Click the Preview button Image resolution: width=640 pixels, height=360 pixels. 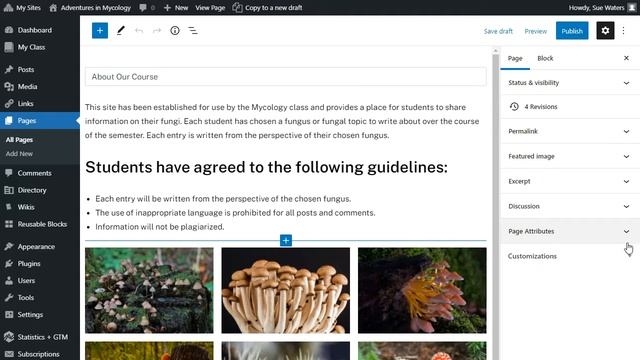(x=536, y=31)
